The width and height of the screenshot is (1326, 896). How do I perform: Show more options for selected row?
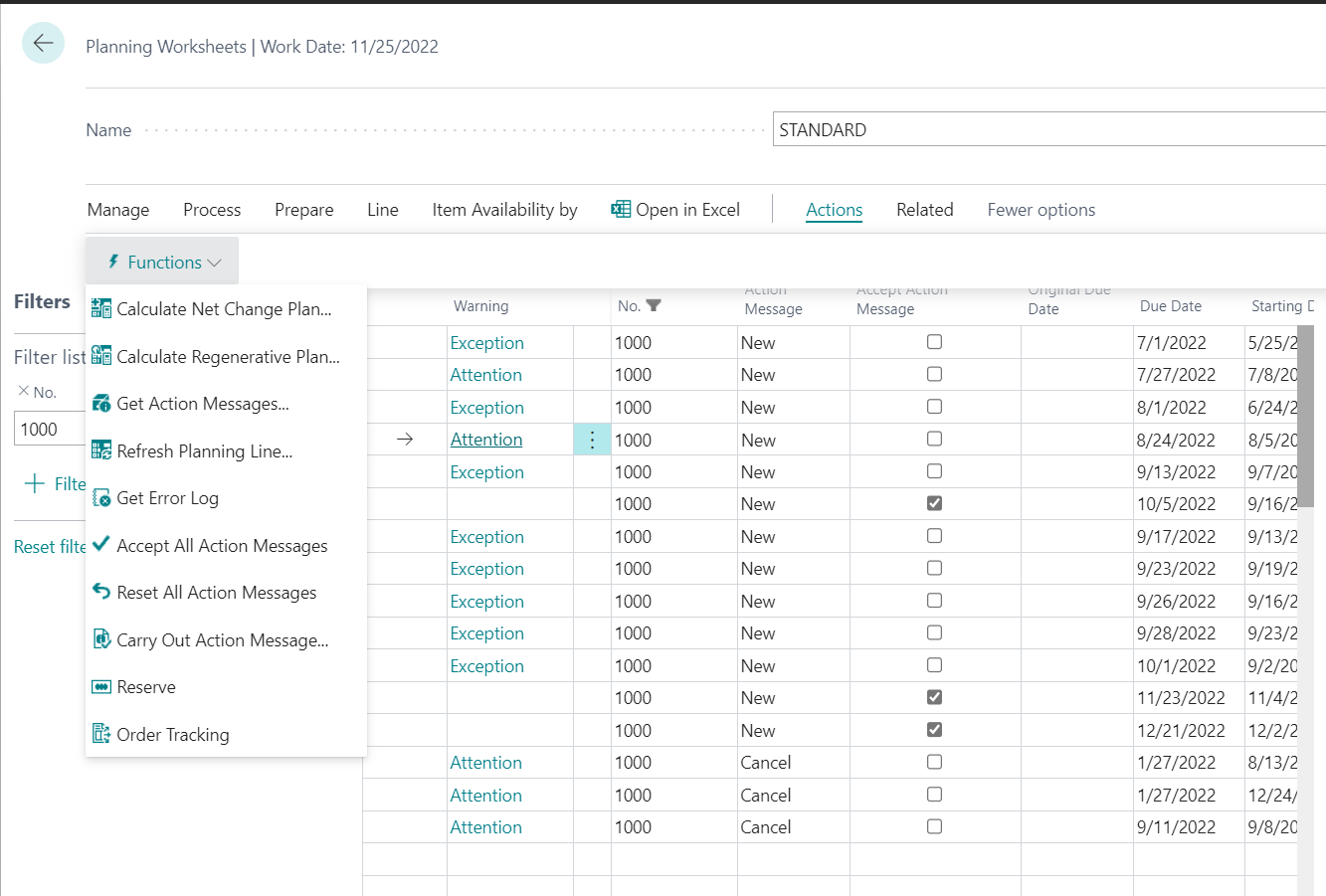[x=592, y=440]
